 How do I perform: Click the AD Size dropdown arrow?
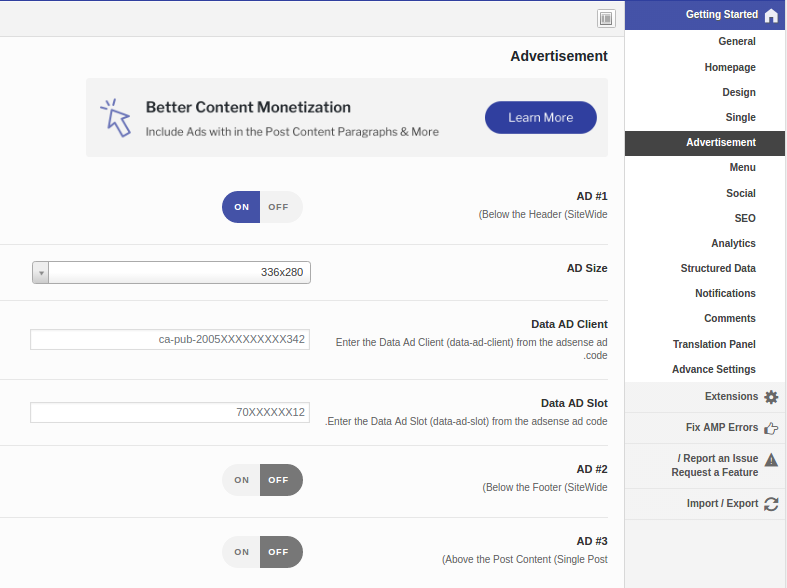41,272
